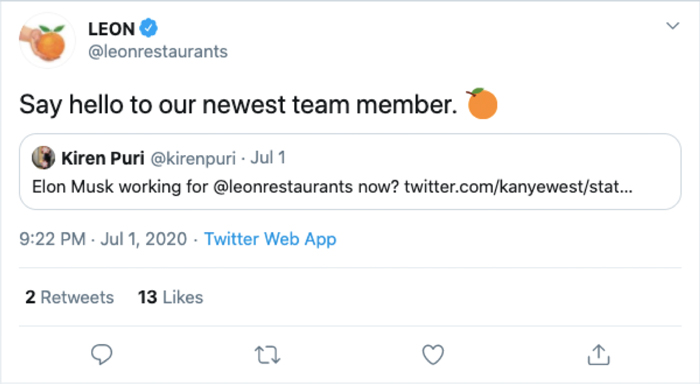Click the @kirenpuri handle in quoted tweet
The width and height of the screenshot is (700, 384).
click(193, 159)
